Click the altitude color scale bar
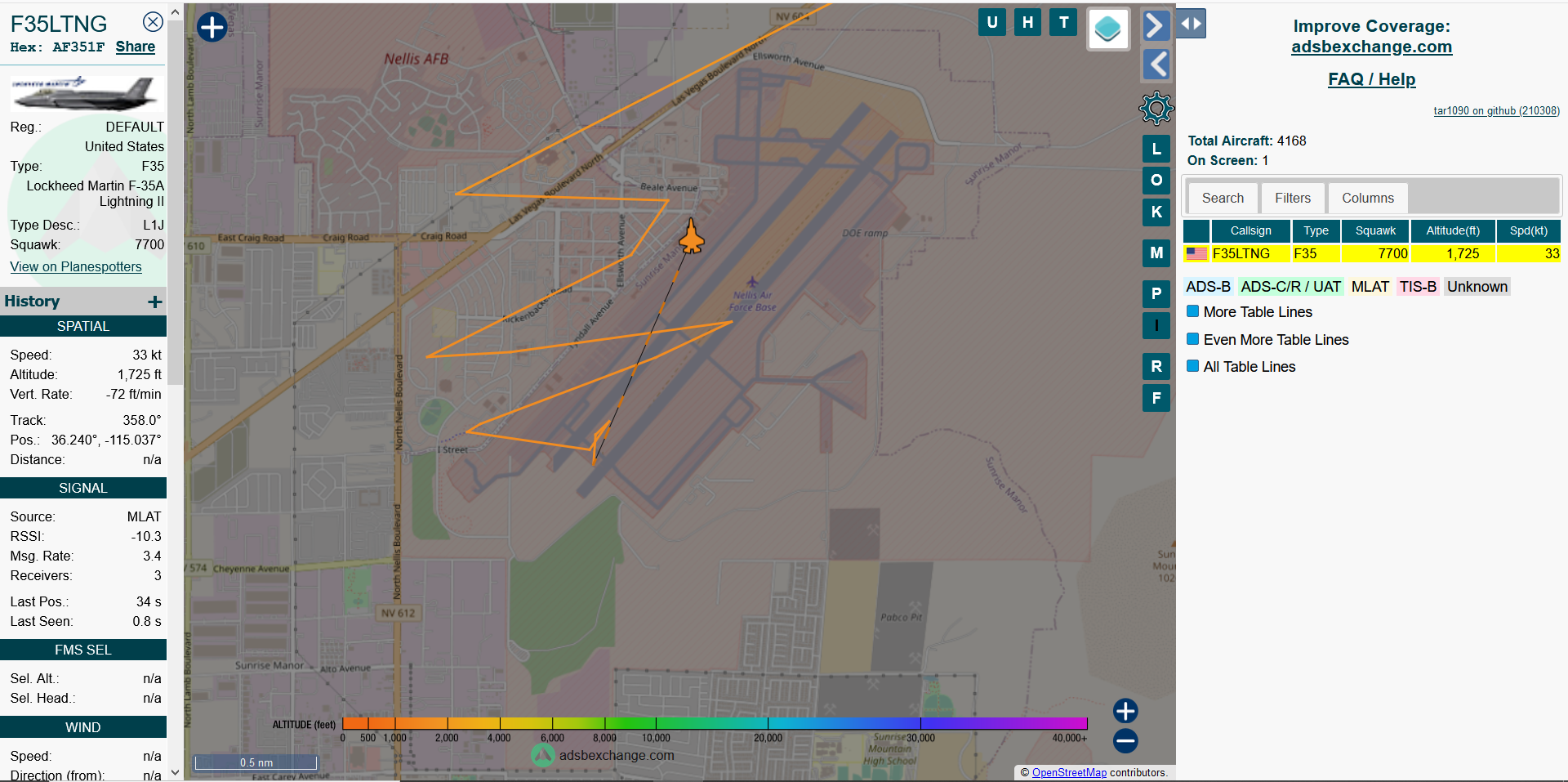This screenshot has width=1568, height=782. pos(715,723)
